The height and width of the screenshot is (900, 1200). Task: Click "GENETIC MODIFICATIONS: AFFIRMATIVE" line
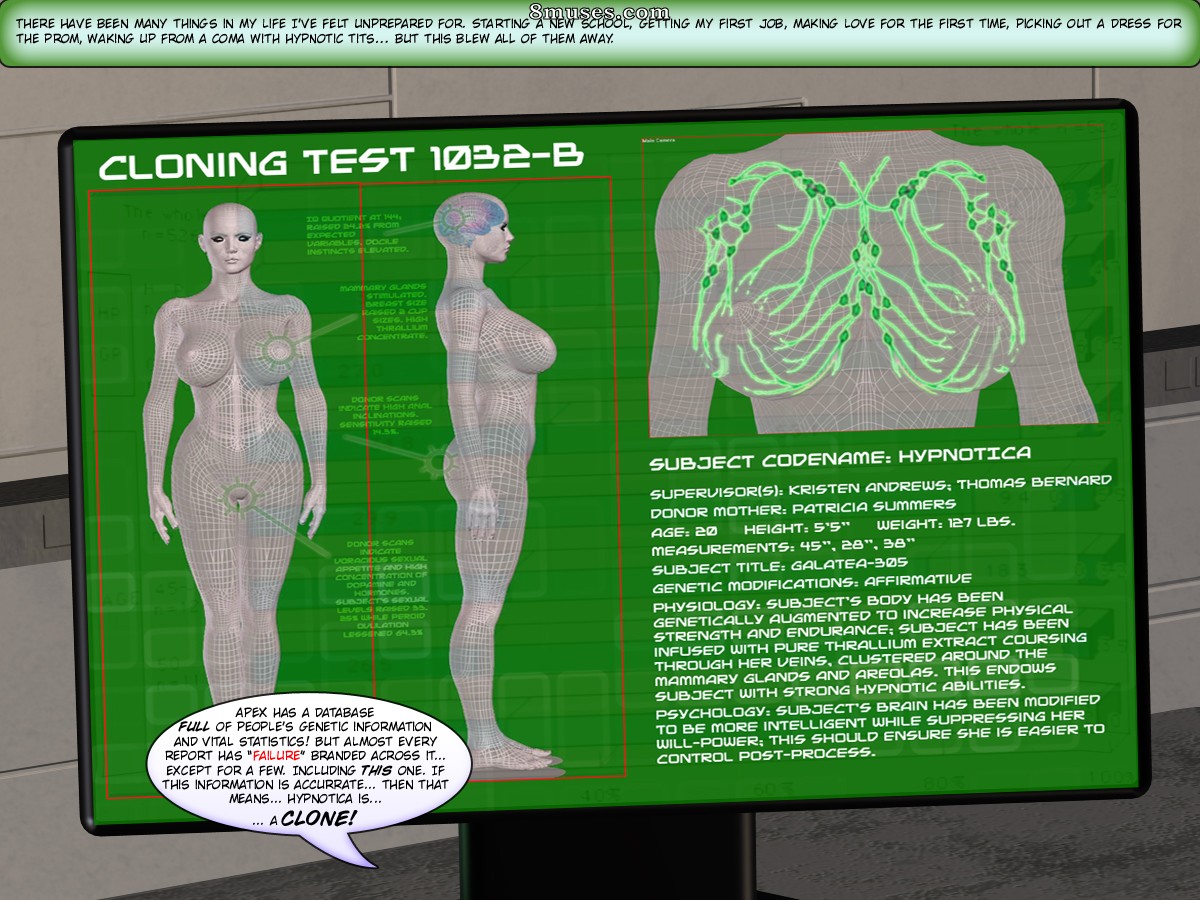(811, 583)
